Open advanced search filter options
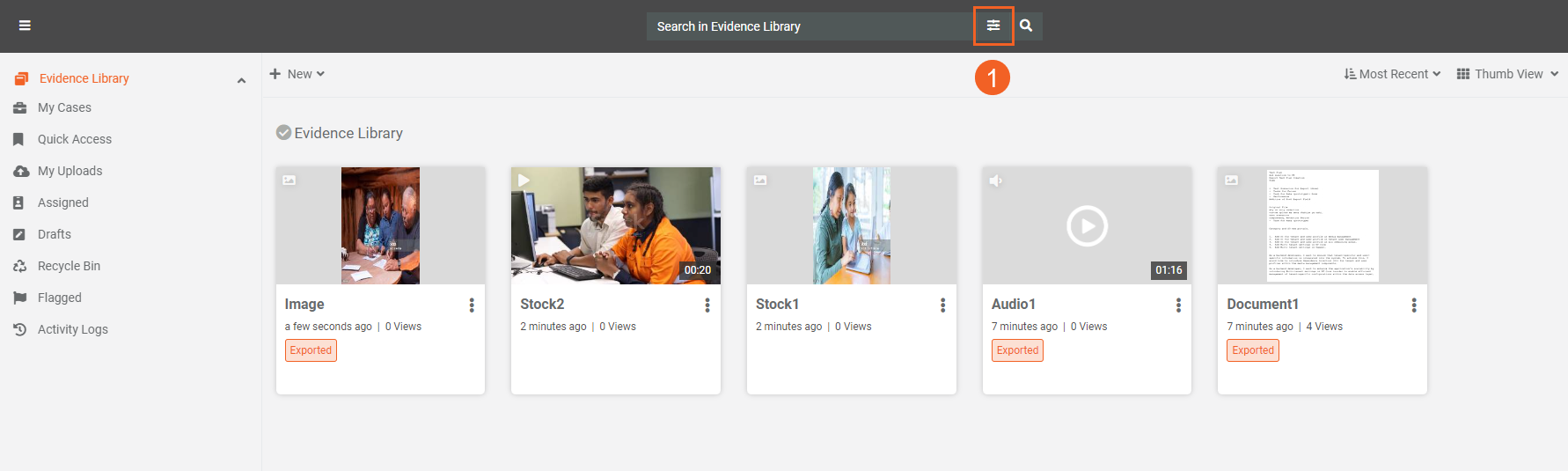The height and width of the screenshot is (471, 1568). click(993, 26)
